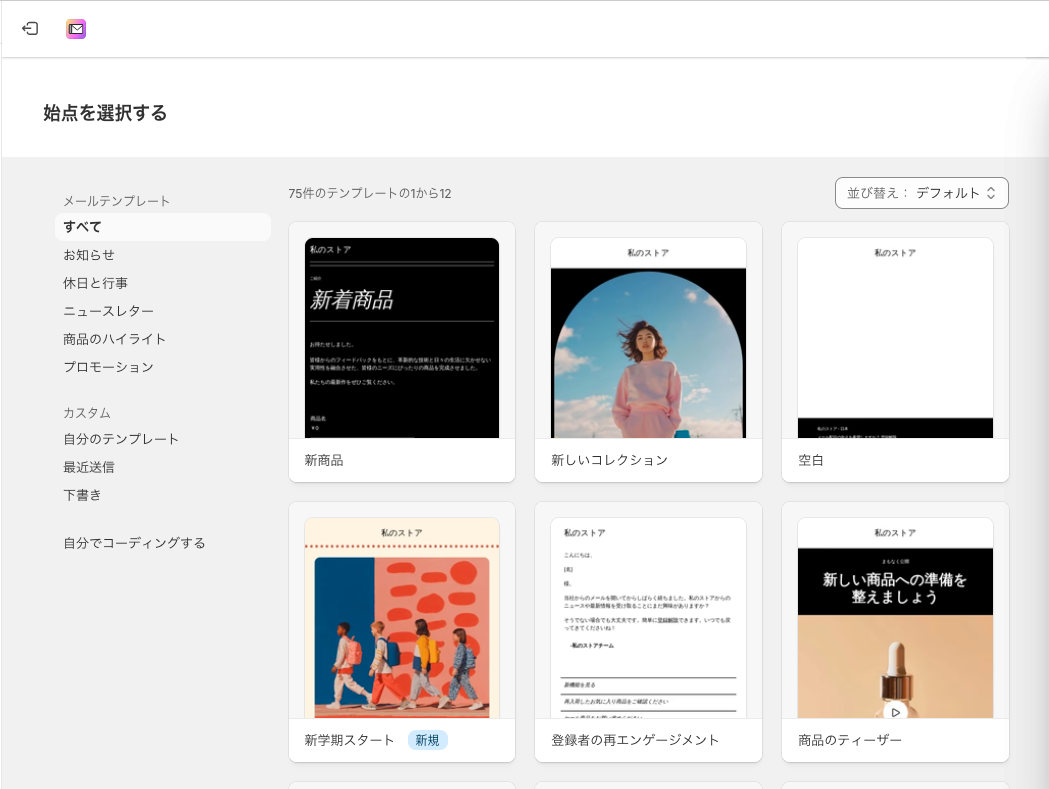Choose the 新商品 template thumbnail
1049x789 pixels.
coord(401,338)
